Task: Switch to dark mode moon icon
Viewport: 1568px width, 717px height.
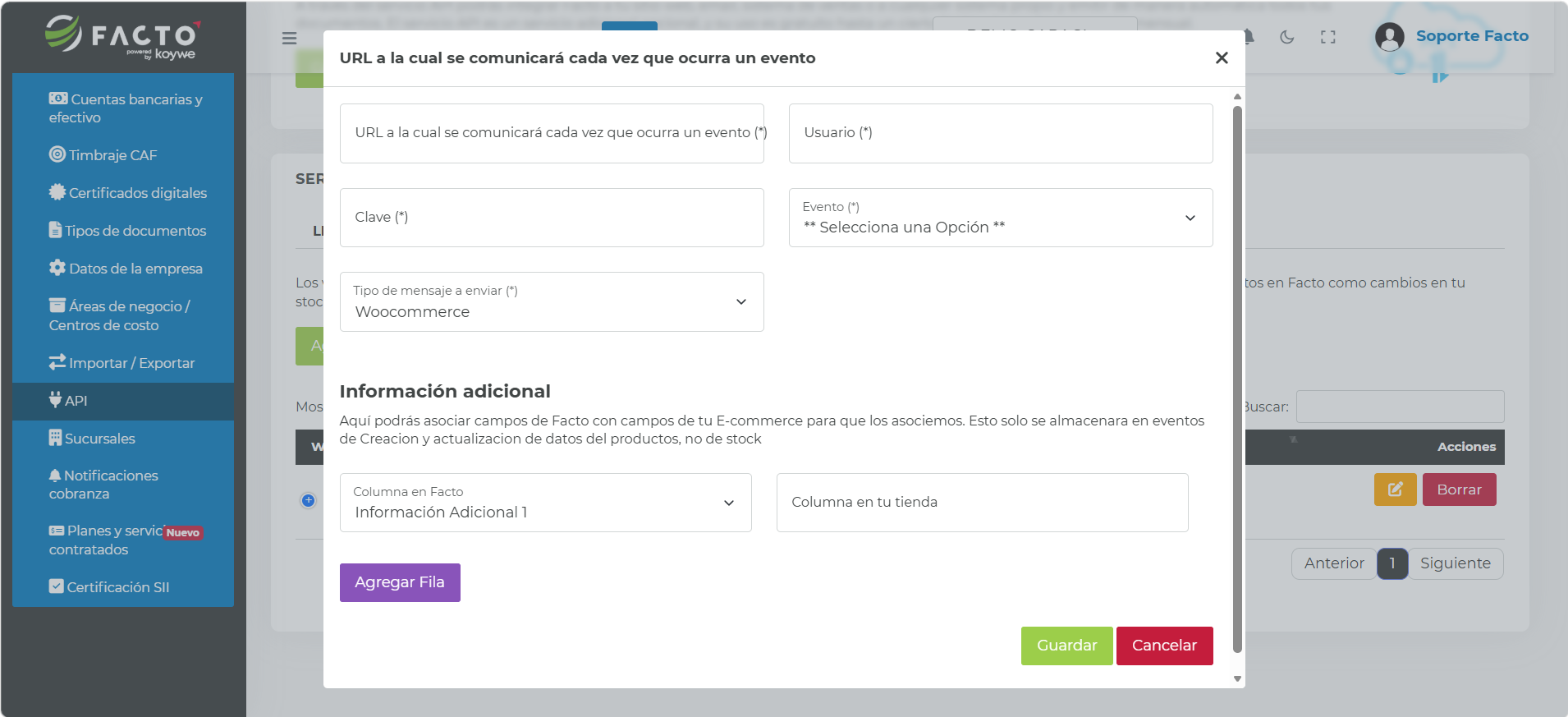Action: [1287, 37]
